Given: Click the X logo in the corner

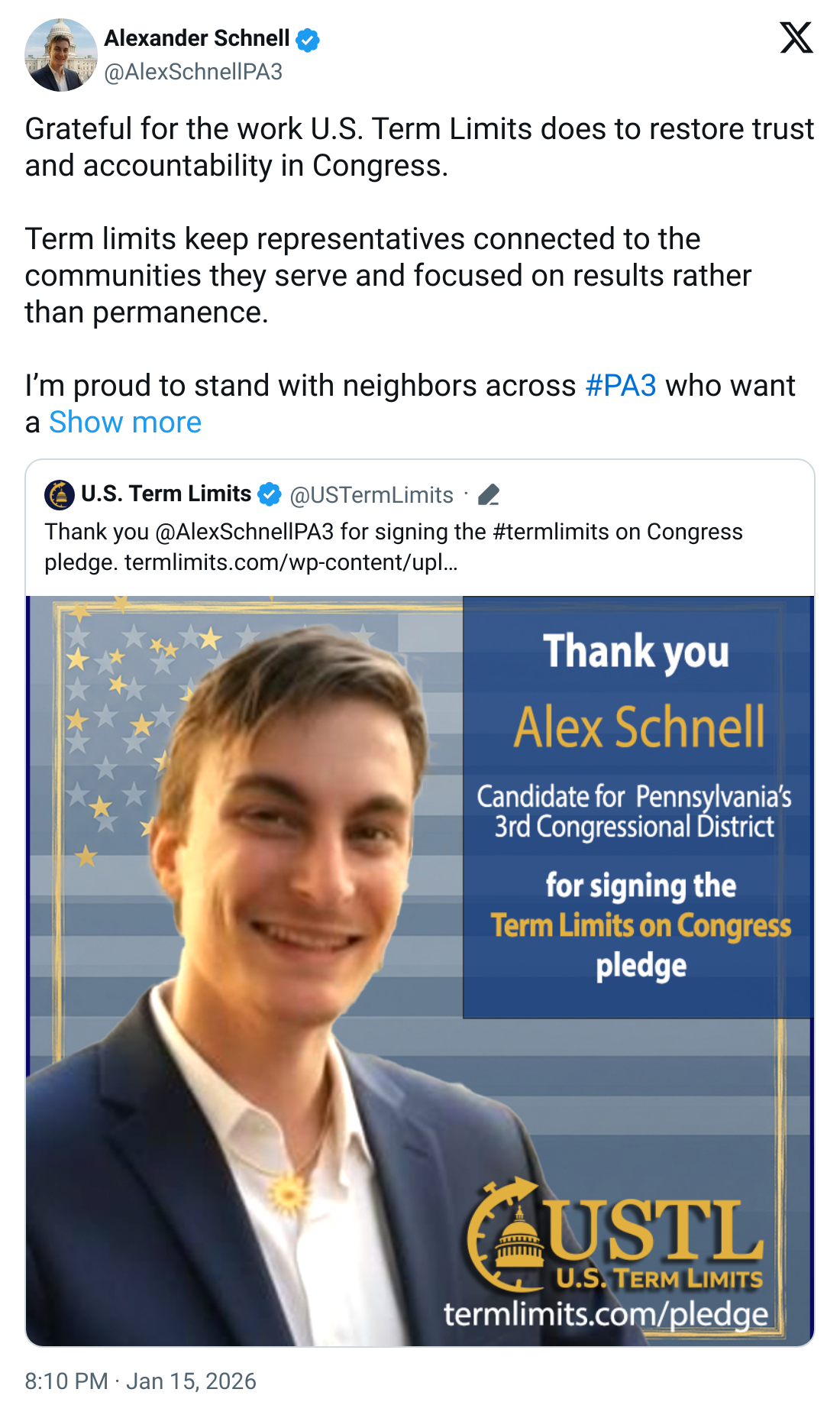Looking at the screenshot, I should pos(797,37).
